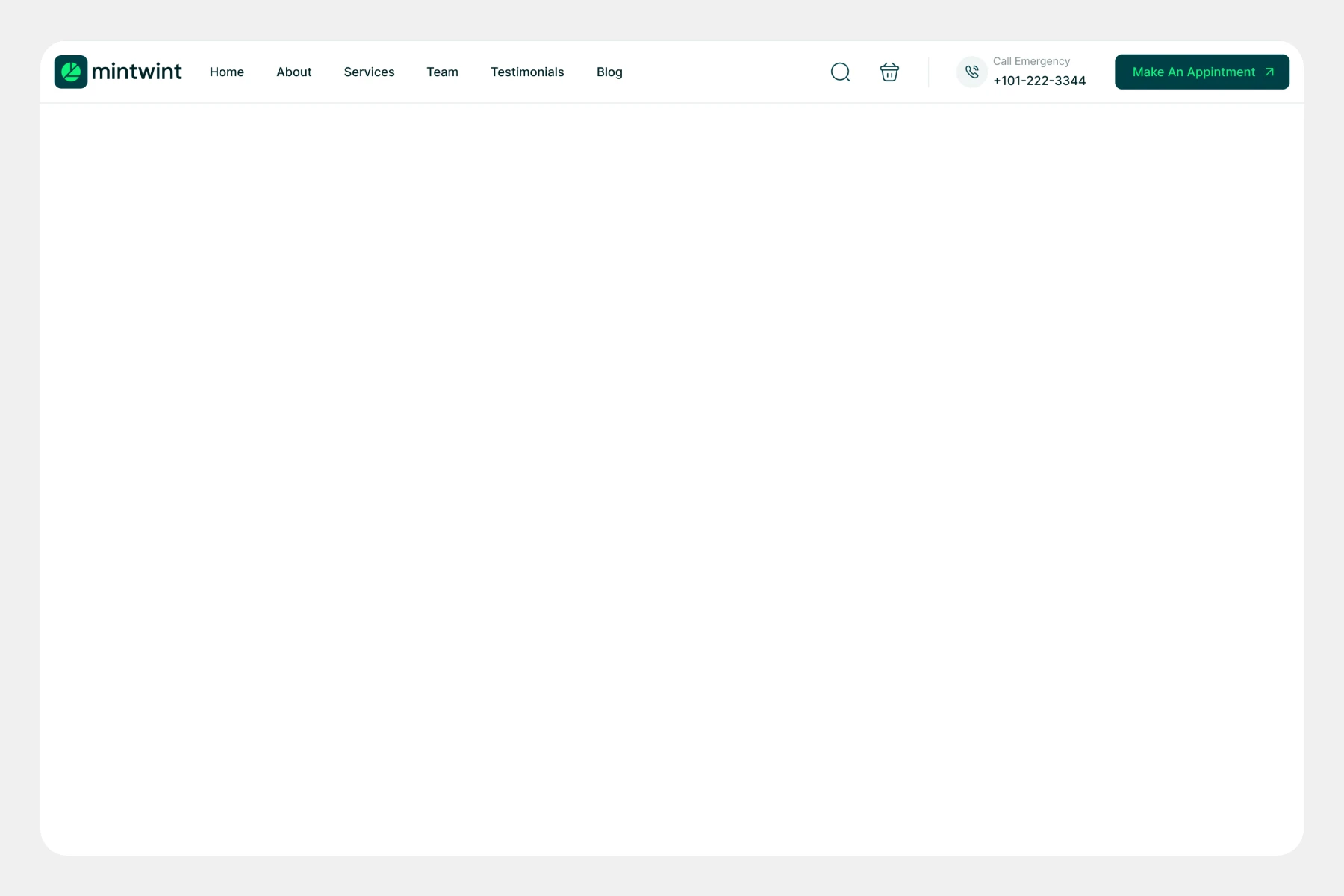Open the Testimonials navigation link

point(527,72)
